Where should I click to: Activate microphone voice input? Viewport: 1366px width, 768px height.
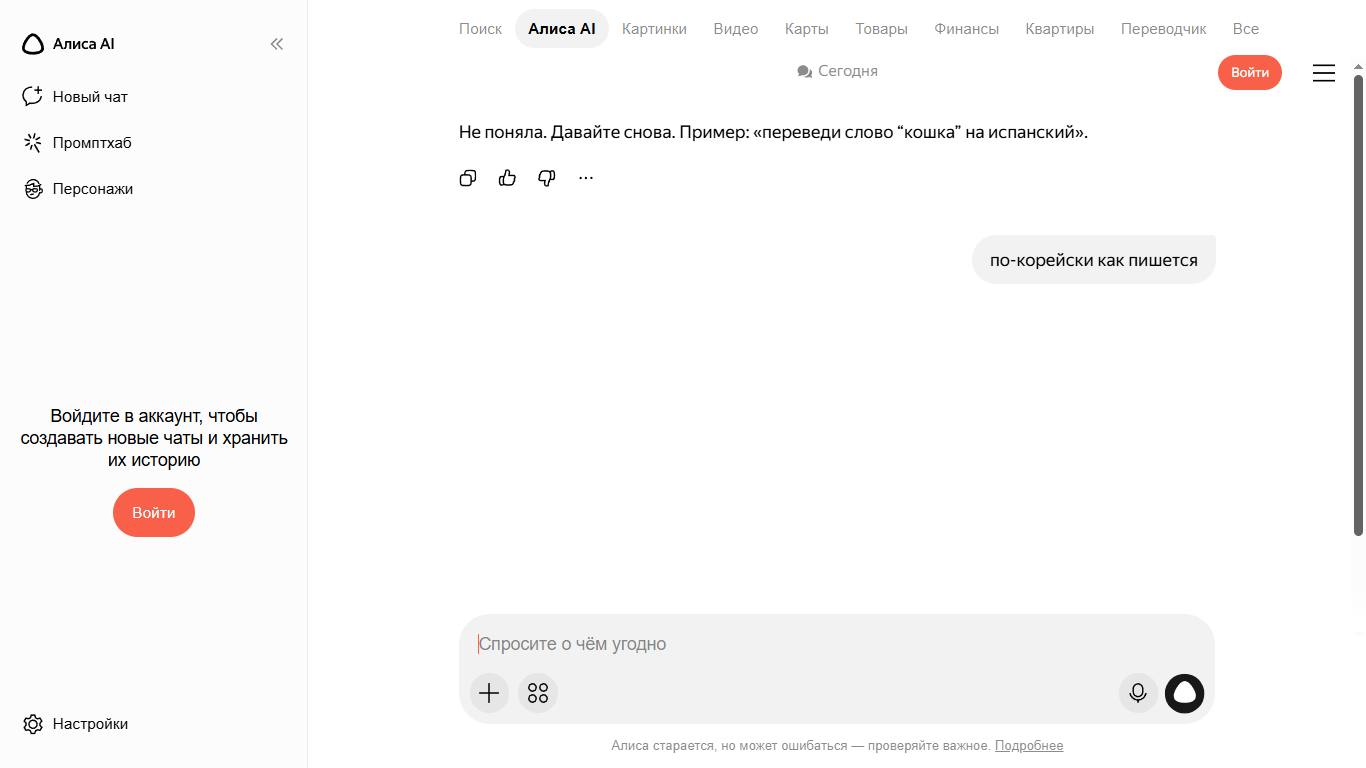pyautogui.click(x=1138, y=693)
